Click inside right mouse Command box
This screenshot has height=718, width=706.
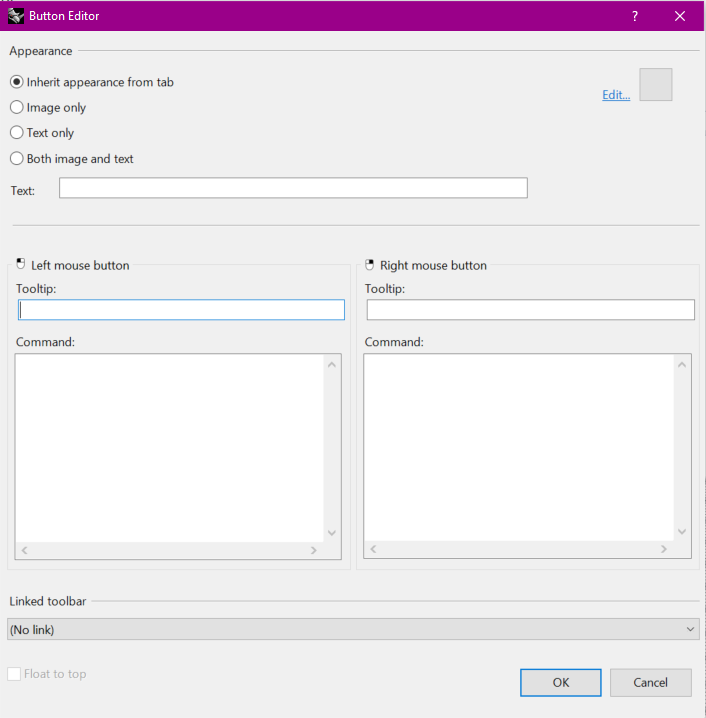[518, 447]
